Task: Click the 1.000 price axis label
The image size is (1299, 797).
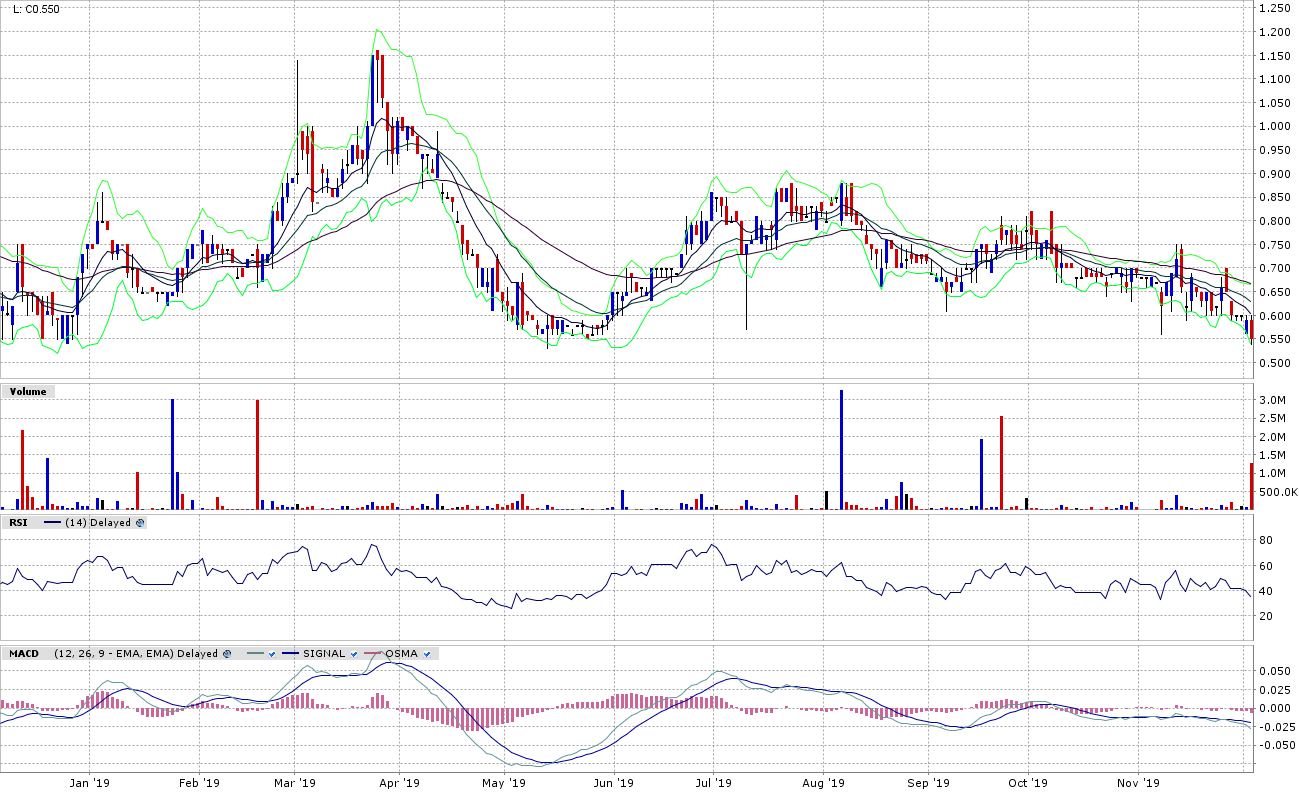Action: tap(1274, 126)
